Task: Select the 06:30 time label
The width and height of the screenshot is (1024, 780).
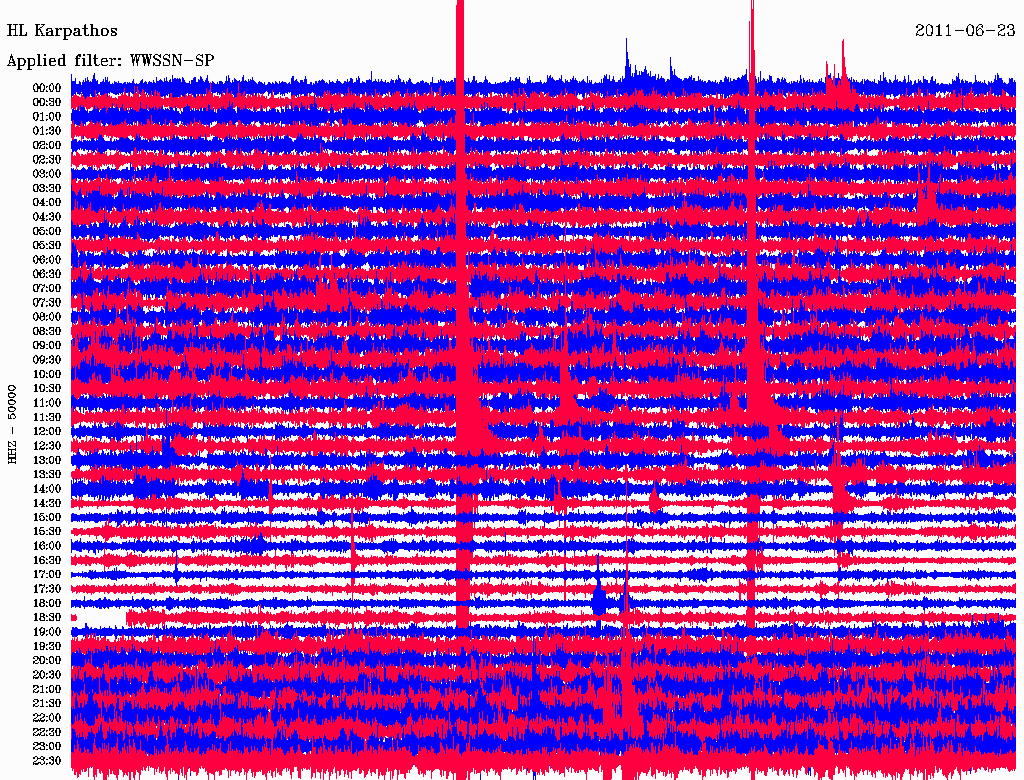Action: (x=47, y=274)
